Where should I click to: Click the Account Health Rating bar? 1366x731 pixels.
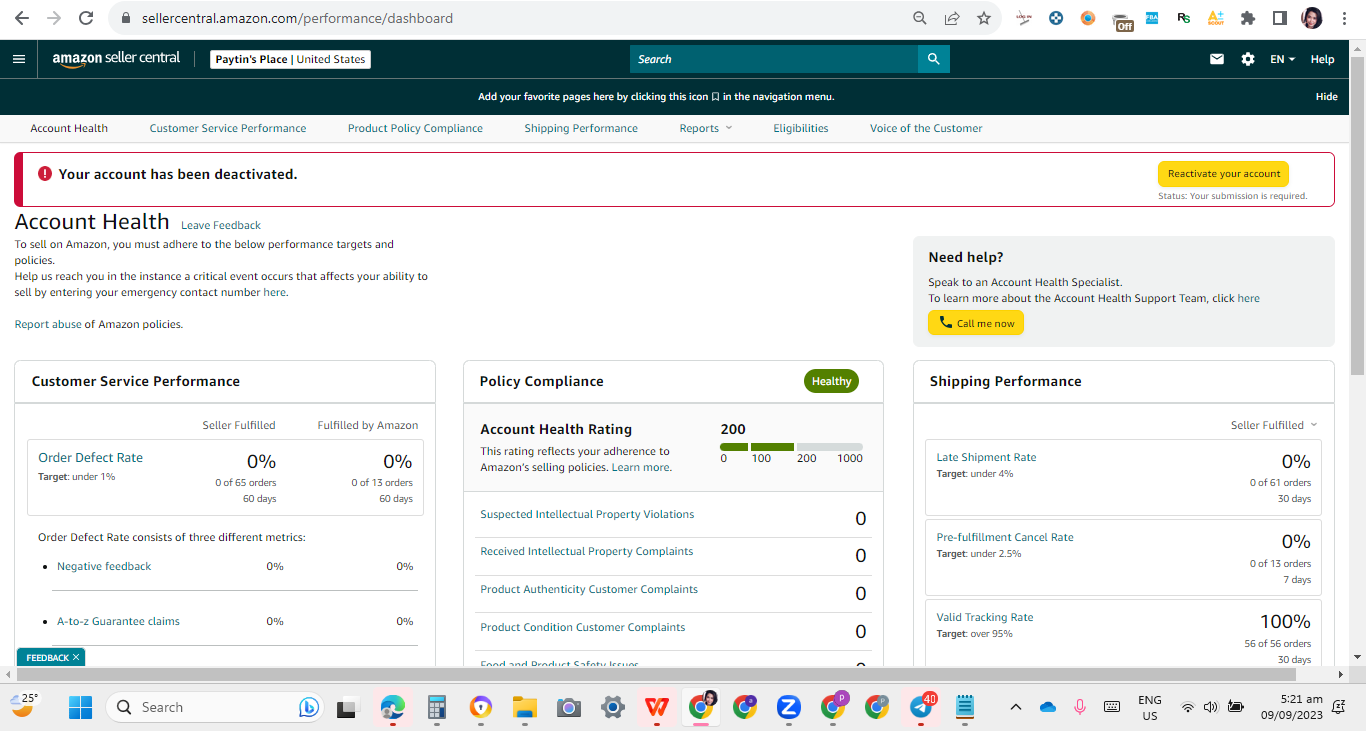(791, 447)
